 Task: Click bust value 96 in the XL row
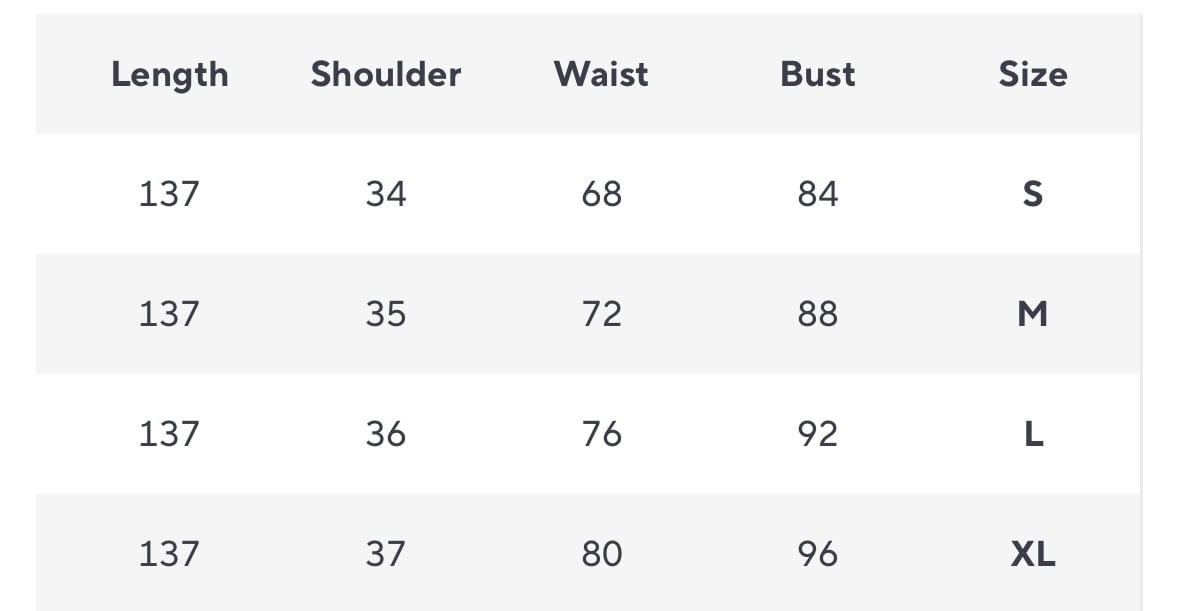[817, 554]
